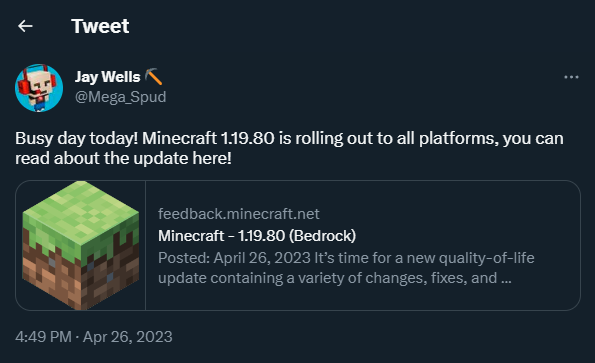Click the version number 1.19.80 in the tweet text
Viewport: 595px width, 363px height.
pos(247,138)
